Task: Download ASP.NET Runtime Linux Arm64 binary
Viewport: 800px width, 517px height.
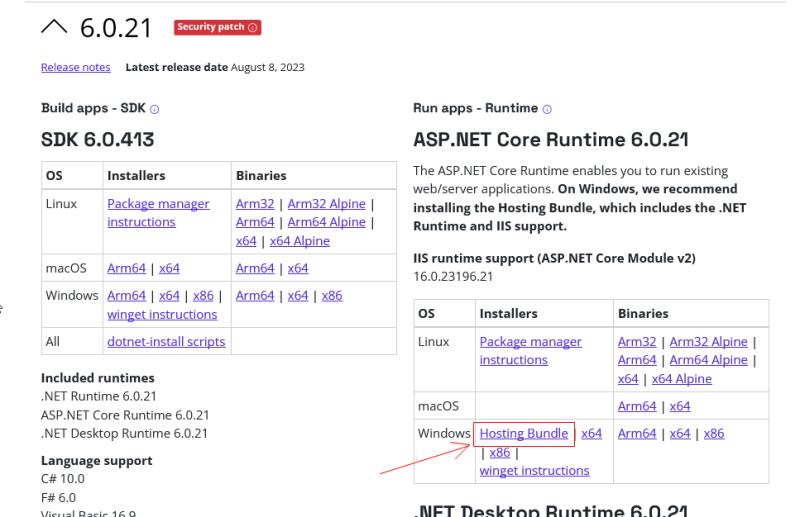Action: tap(637, 360)
